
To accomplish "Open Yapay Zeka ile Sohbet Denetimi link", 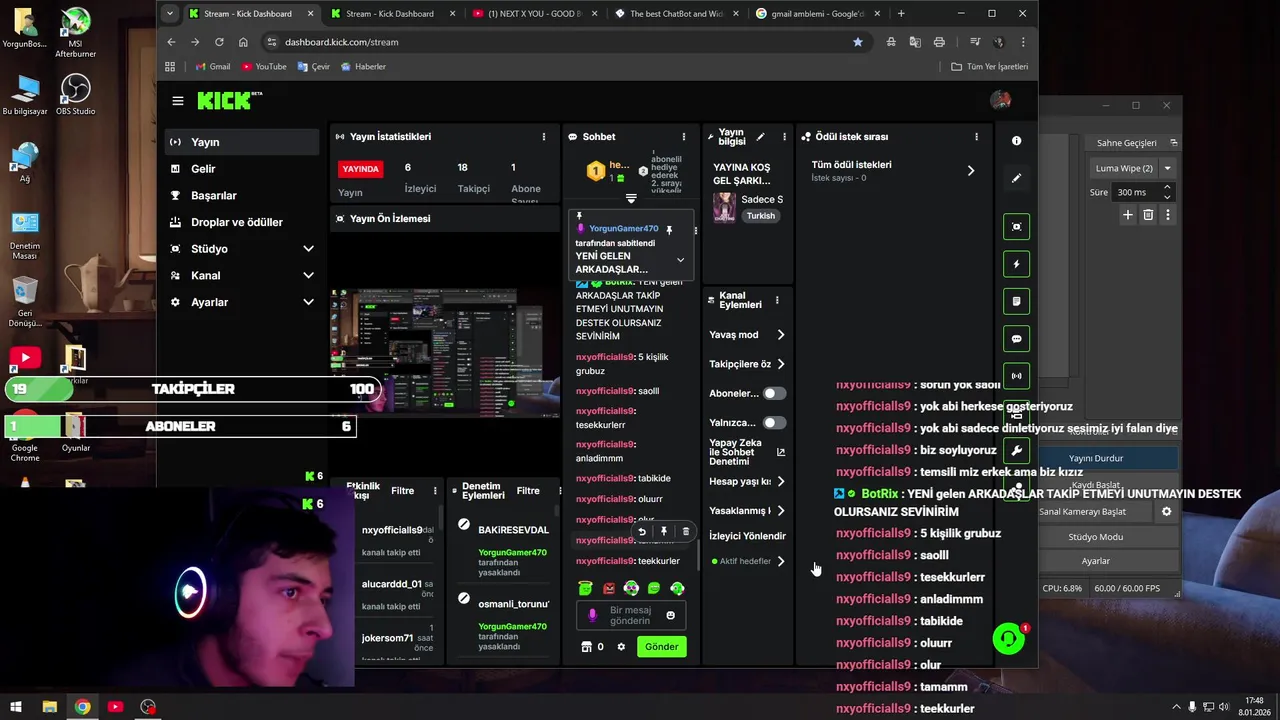I will [747, 452].
